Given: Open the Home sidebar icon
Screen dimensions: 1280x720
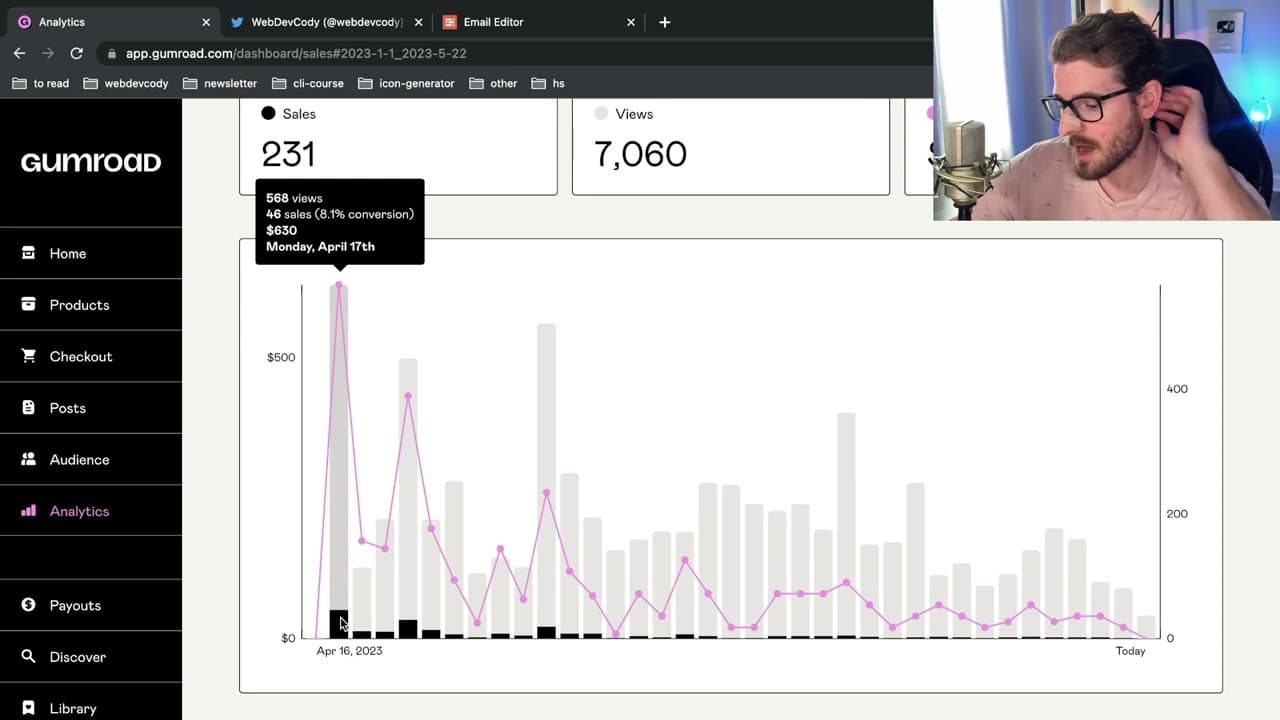Looking at the screenshot, I should [29, 253].
